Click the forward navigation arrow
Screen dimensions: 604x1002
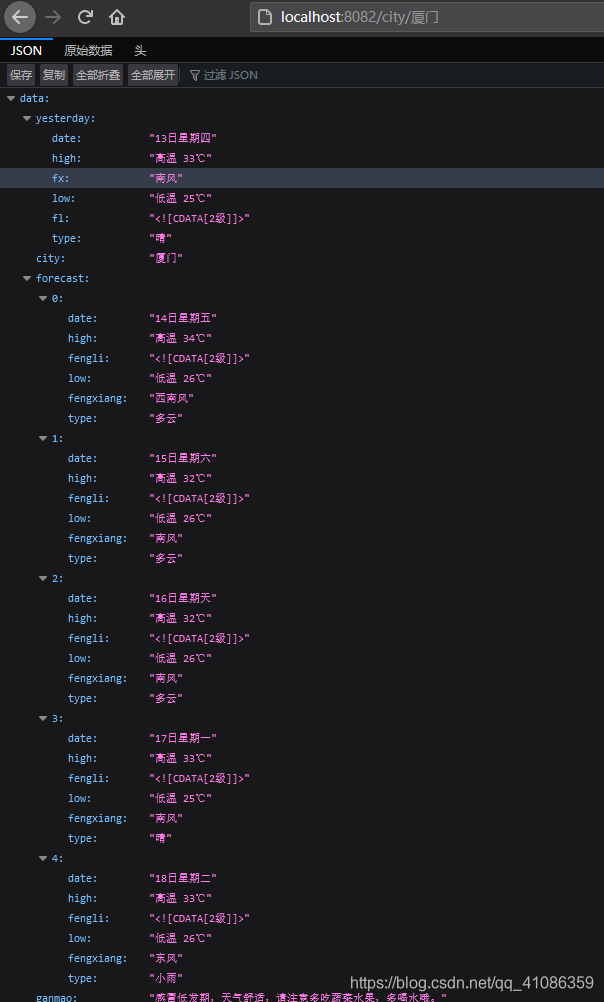pyautogui.click(x=52, y=17)
